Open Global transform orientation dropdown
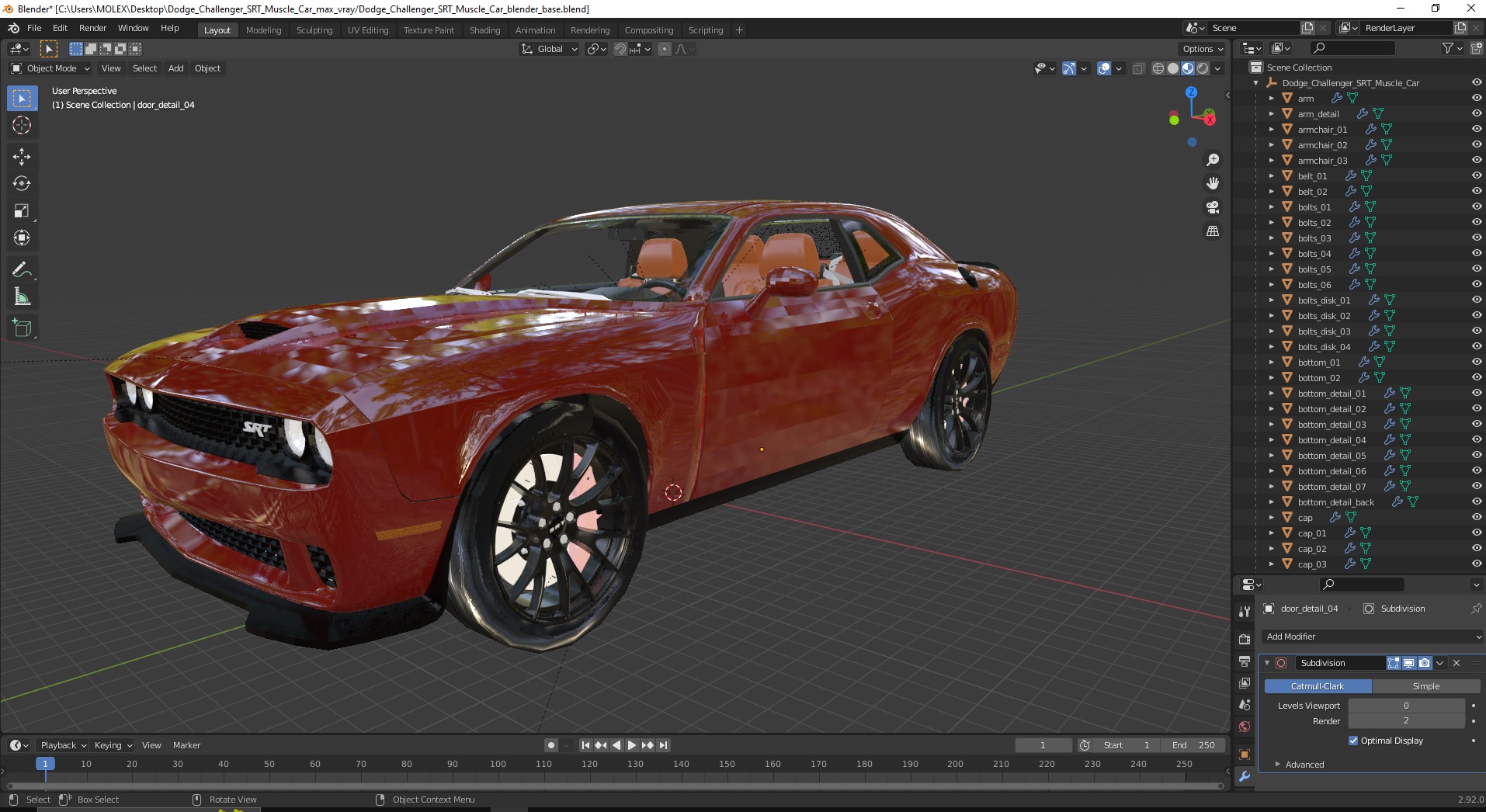 pos(550,49)
